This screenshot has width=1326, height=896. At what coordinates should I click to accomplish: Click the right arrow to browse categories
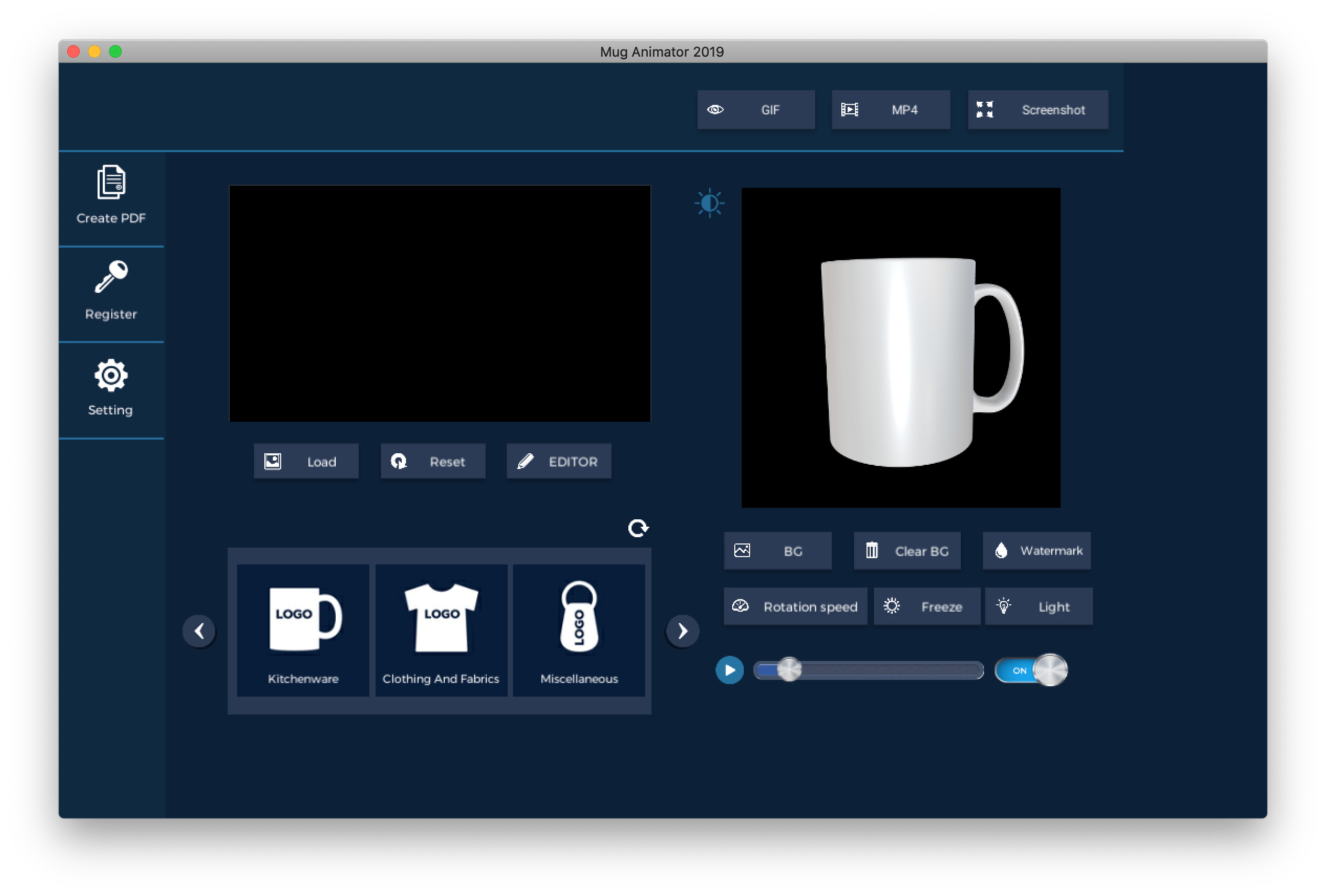682,631
